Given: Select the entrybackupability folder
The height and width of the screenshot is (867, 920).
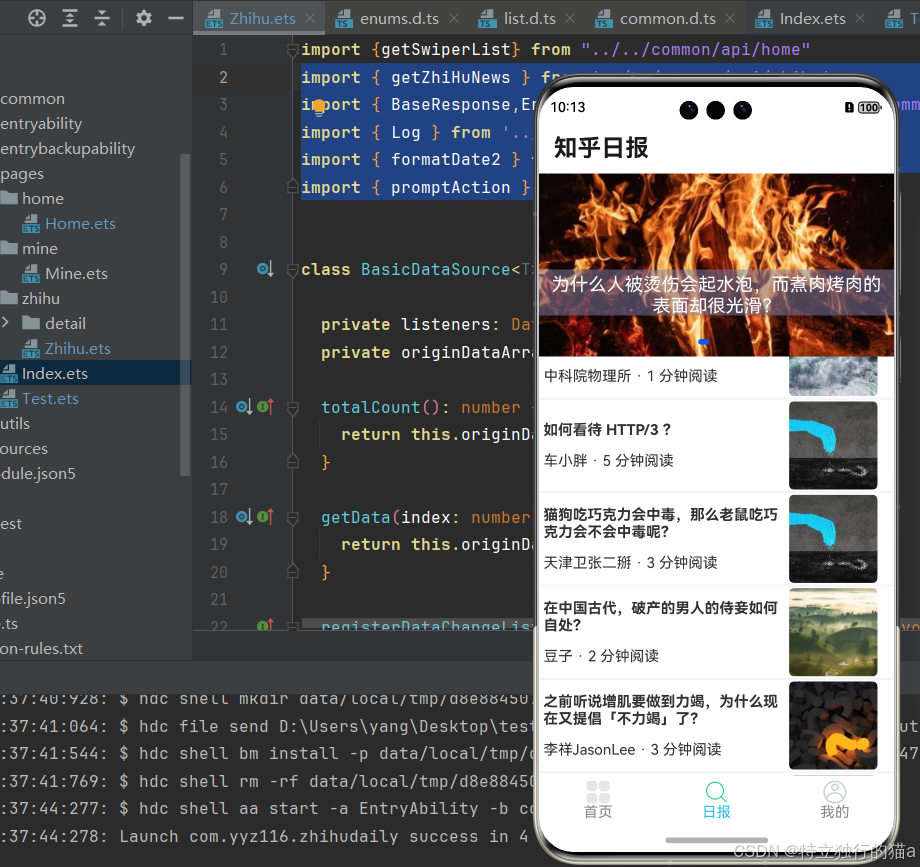Looking at the screenshot, I should pyautogui.click(x=67, y=149).
